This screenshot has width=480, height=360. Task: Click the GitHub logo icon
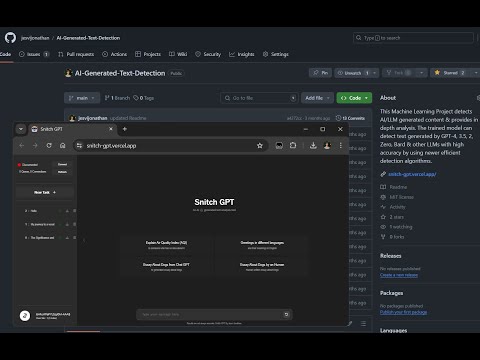(10, 38)
